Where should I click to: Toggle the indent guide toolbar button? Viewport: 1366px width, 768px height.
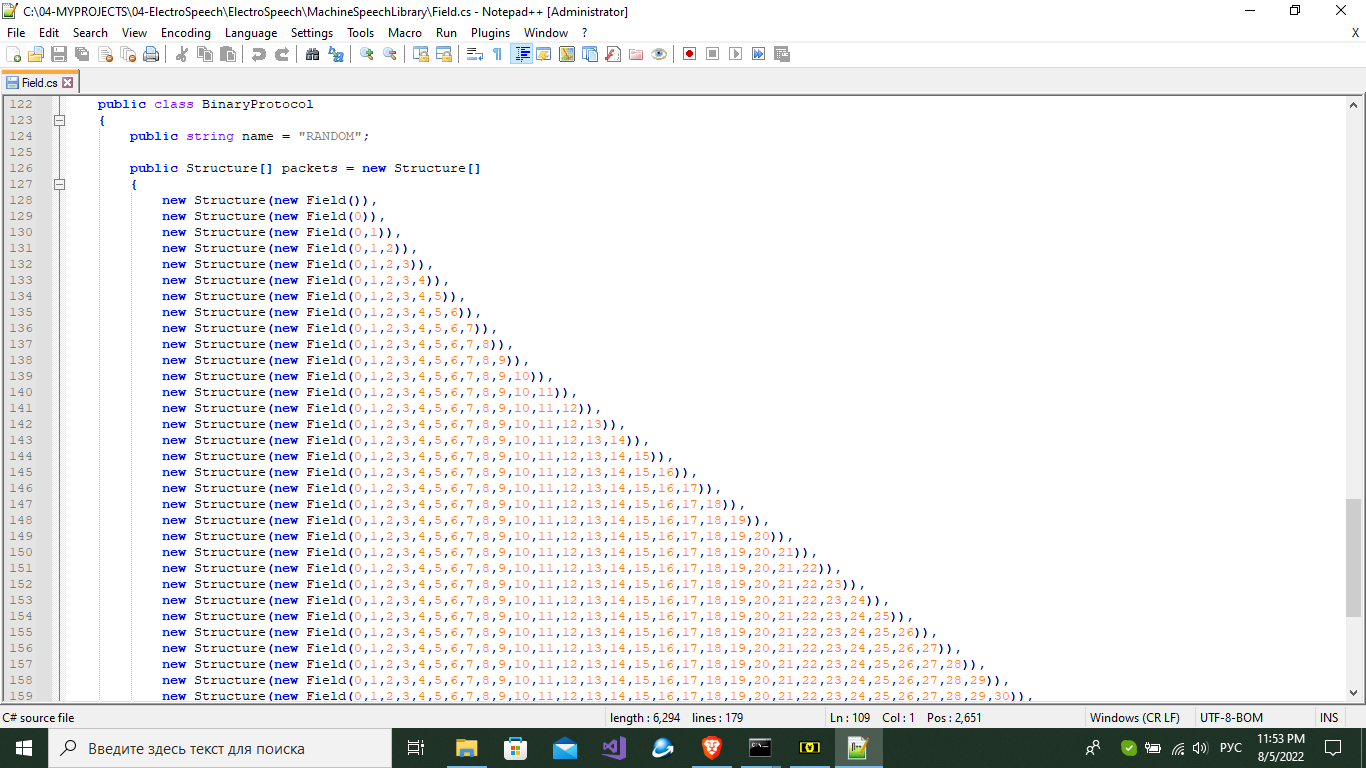pyautogui.click(x=522, y=54)
